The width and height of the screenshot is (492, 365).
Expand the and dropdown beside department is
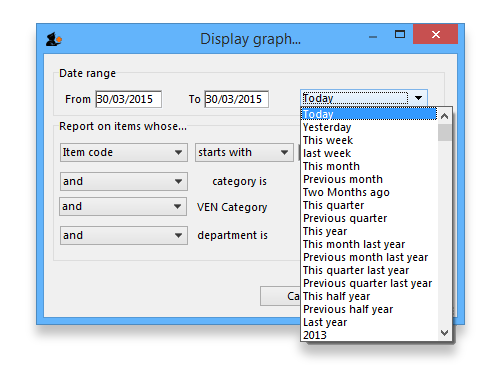click(x=124, y=235)
